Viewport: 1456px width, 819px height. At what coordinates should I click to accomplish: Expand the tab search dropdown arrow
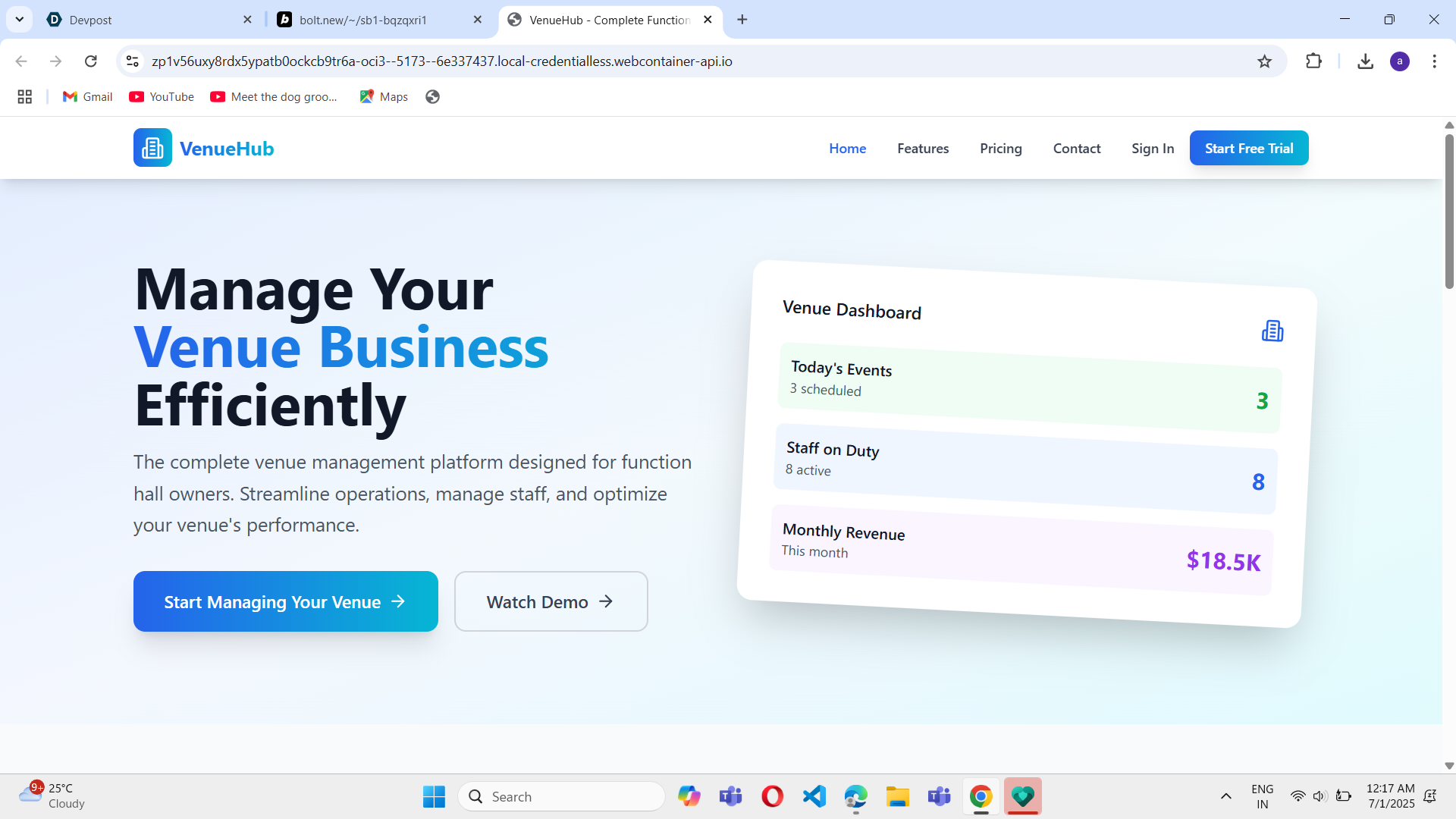pos(20,20)
